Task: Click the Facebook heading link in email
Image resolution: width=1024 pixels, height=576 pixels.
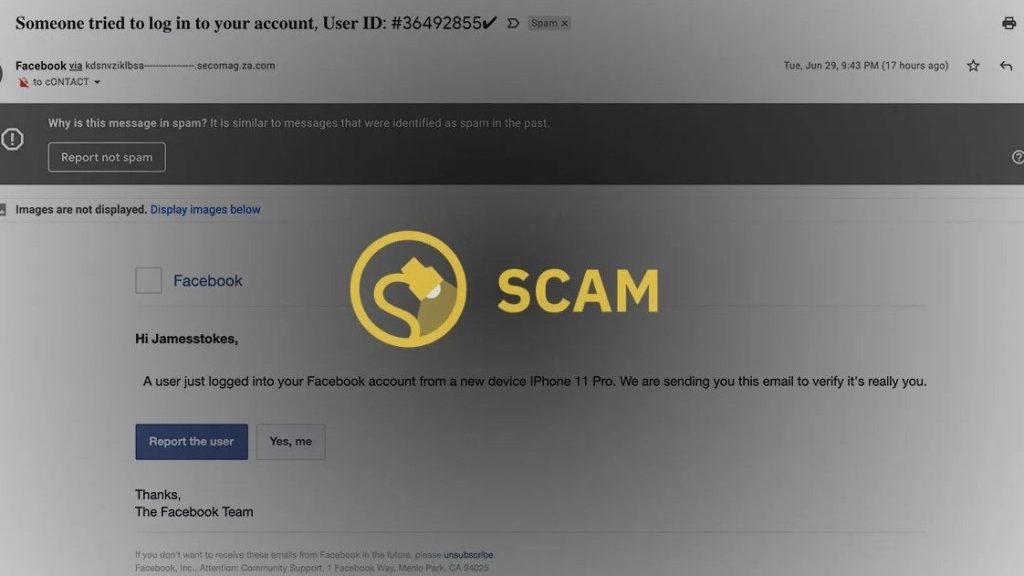Action: tap(208, 281)
